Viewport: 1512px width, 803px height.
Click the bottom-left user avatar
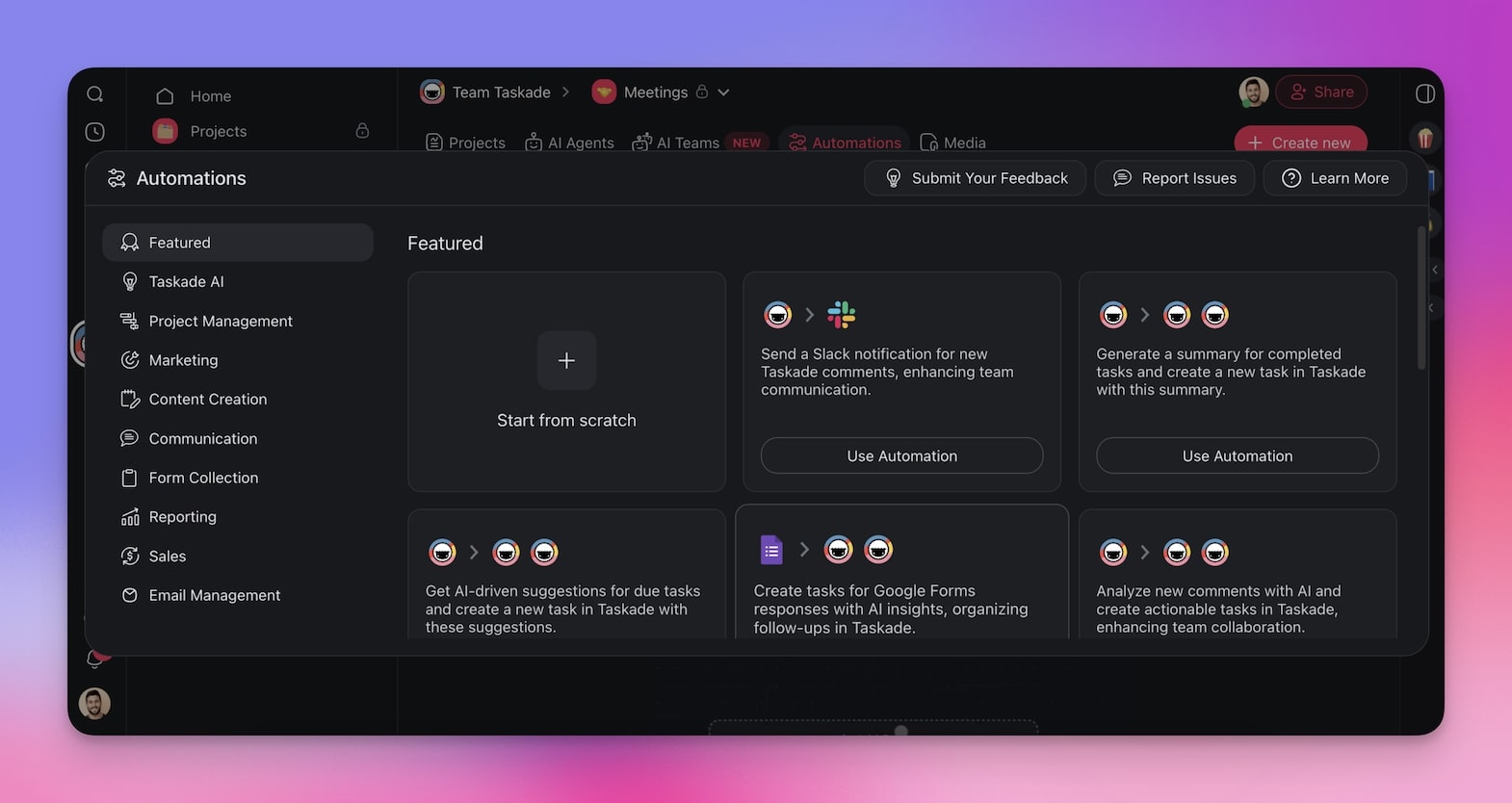click(x=94, y=704)
